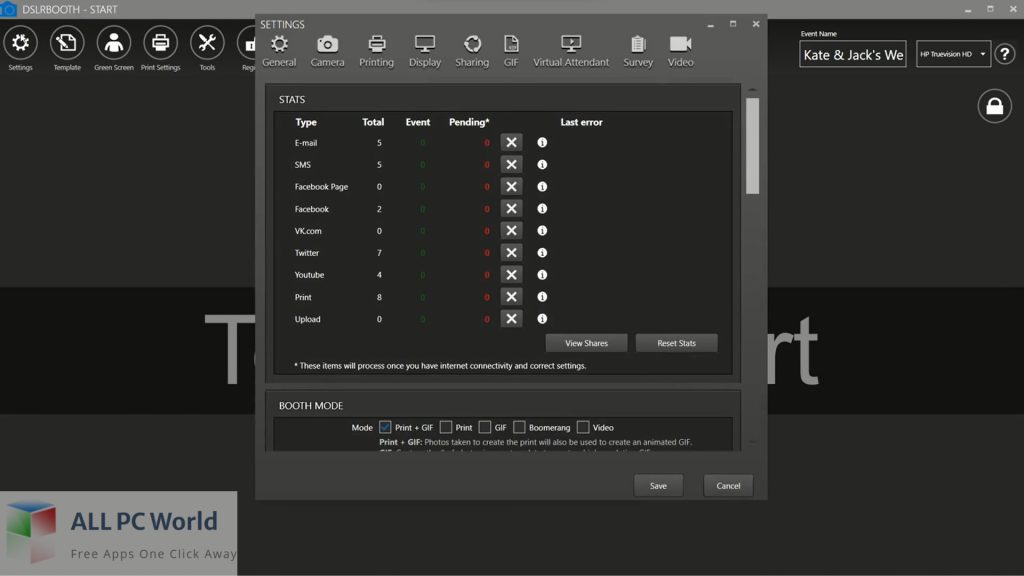Click the lock icon button
Image resolution: width=1024 pixels, height=576 pixels.
[994, 106]
